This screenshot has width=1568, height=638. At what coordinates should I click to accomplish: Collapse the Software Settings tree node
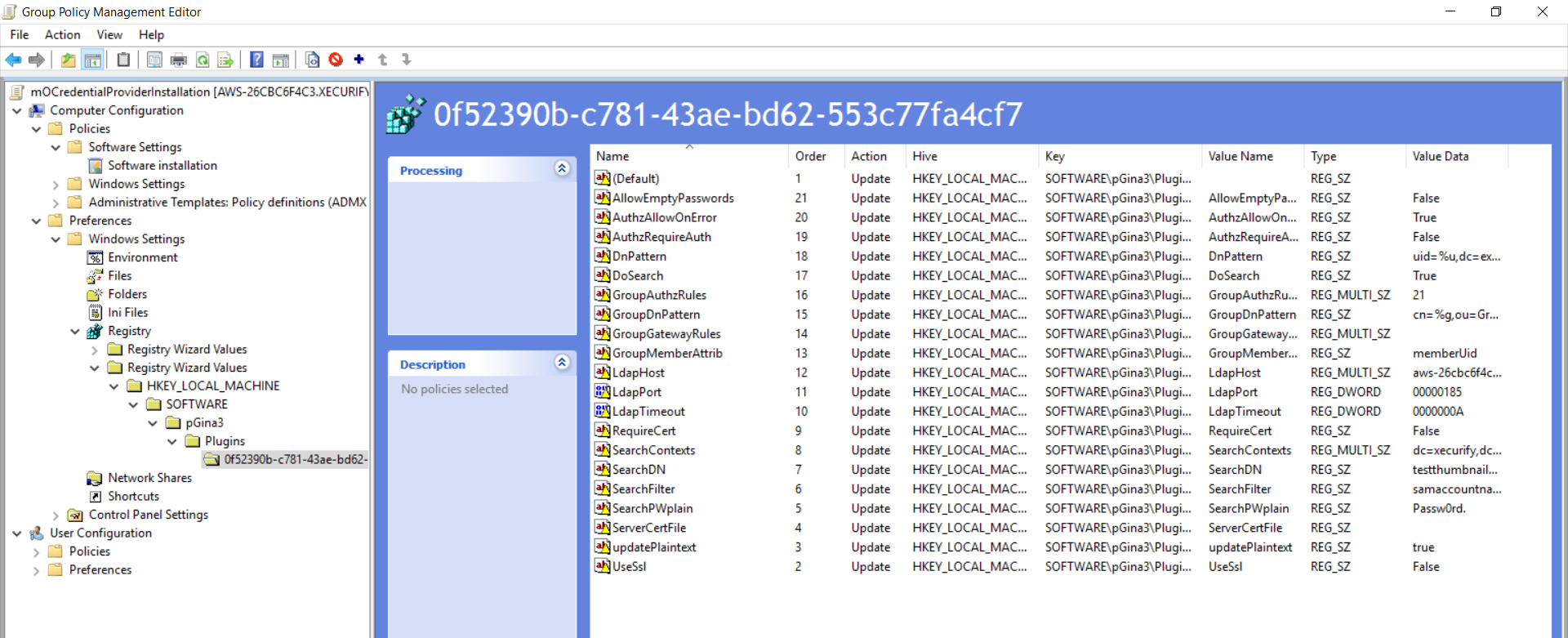coord(56,147)
